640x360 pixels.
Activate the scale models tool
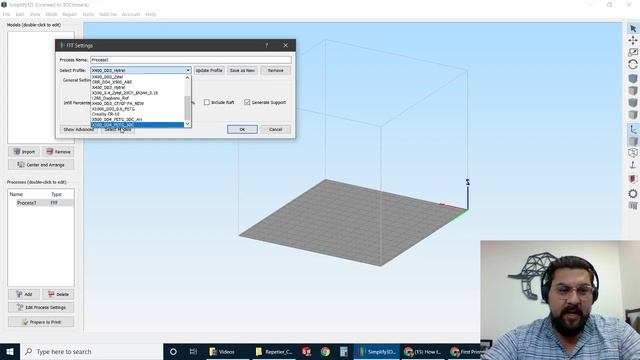[633, 52]
